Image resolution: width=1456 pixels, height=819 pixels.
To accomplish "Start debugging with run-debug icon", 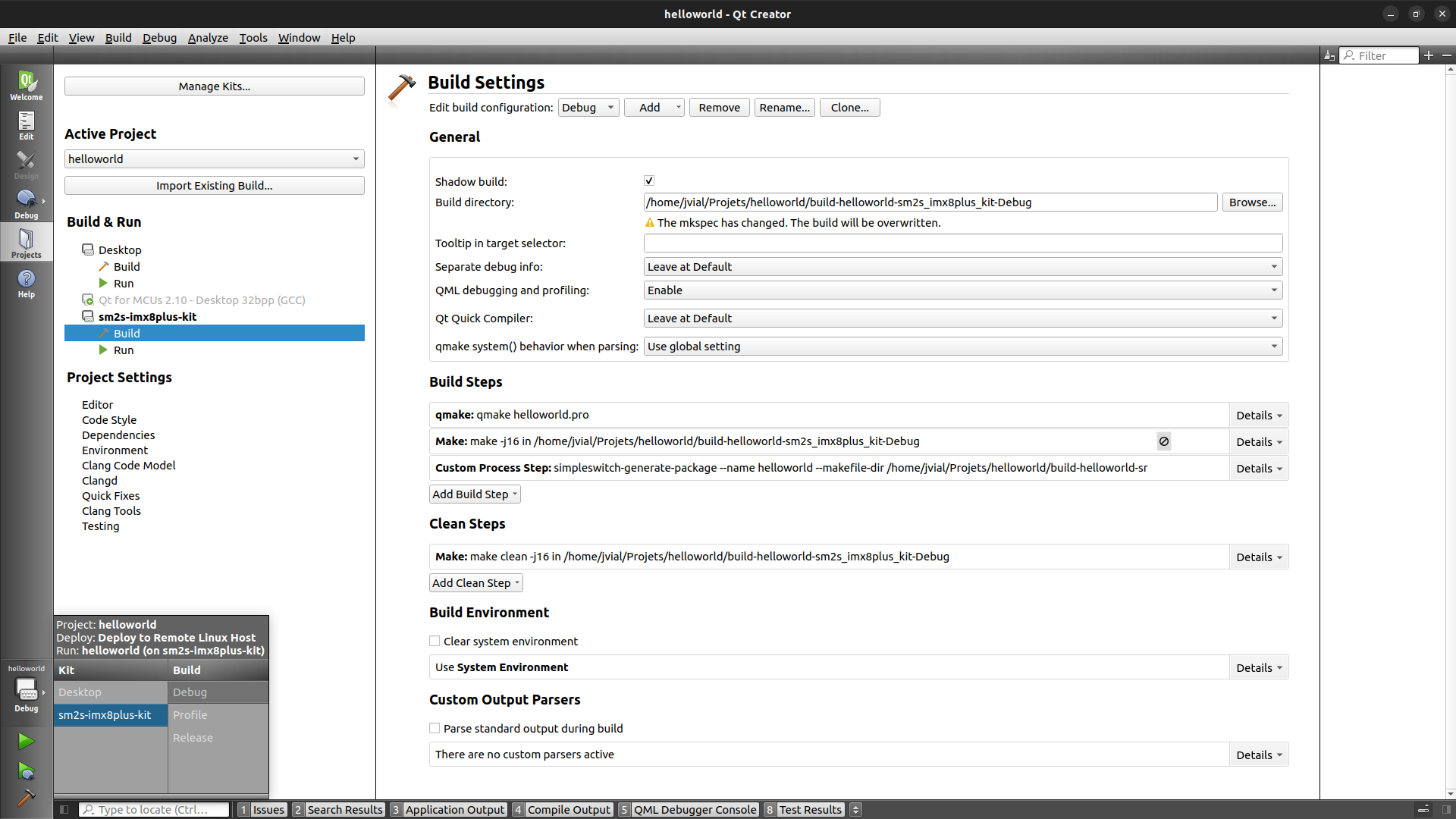I will pos(26,771).
